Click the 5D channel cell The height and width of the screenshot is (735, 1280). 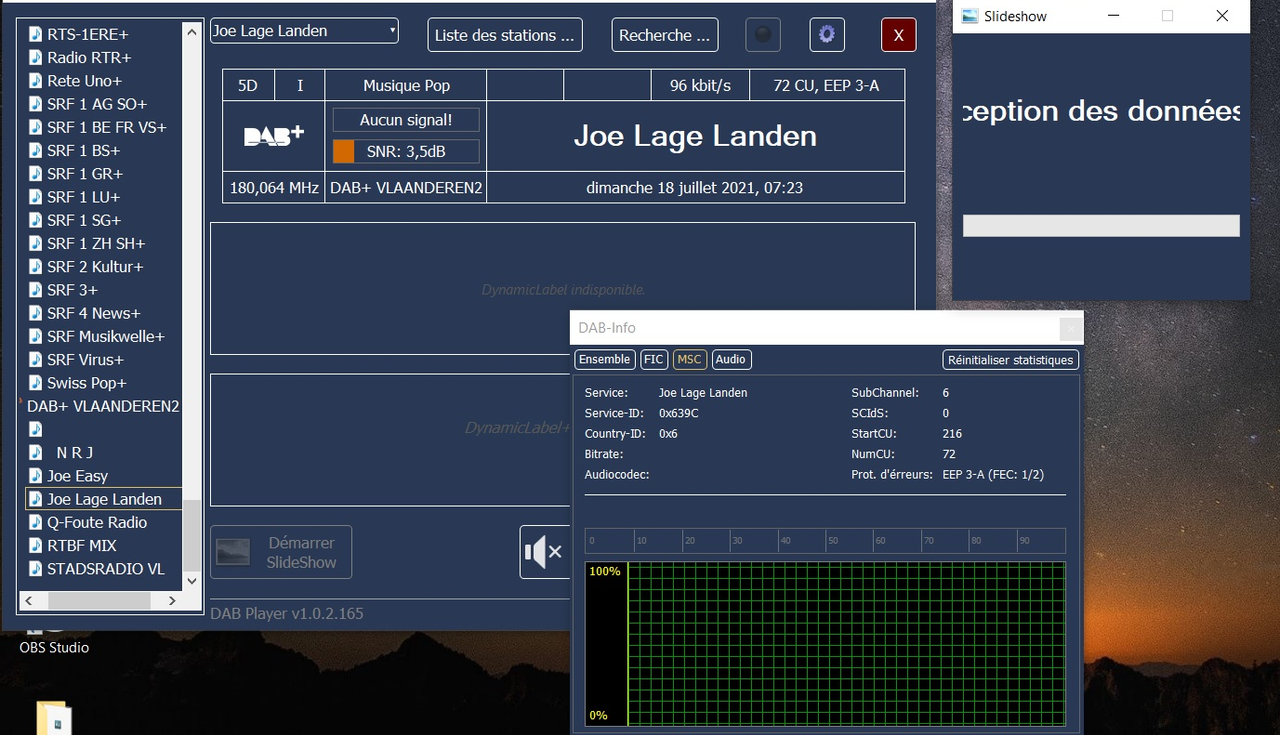coord(248,86)
